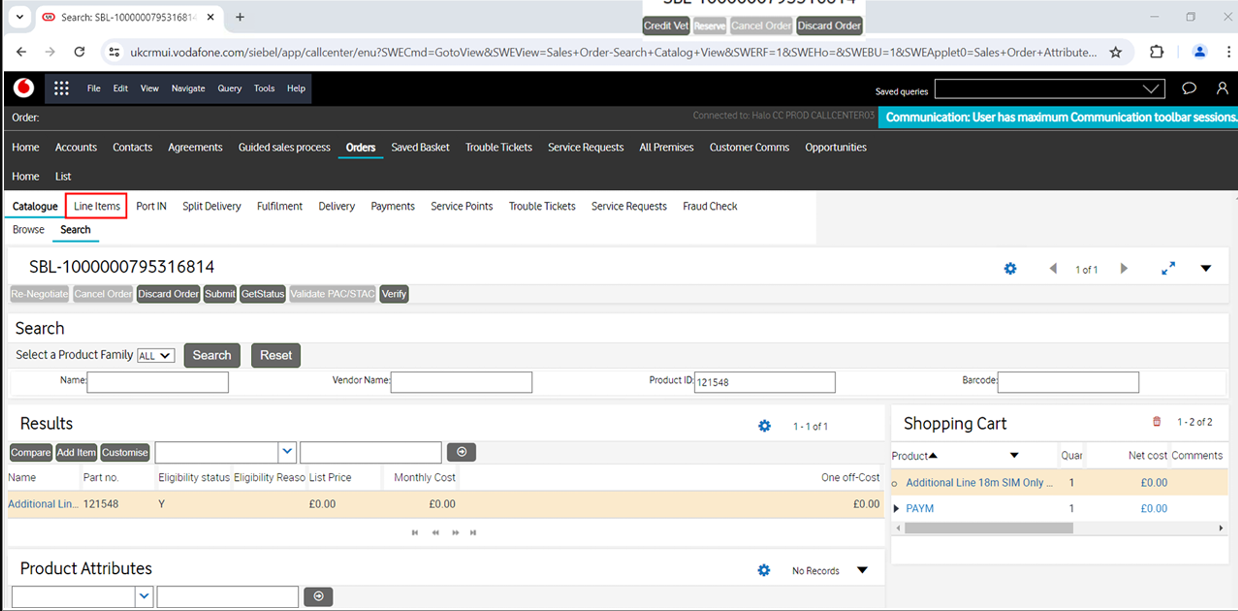This screenshot has height=611, width=1238.
Task: Open the Chrome profile avatar
Action: pyautogui.click(x=1200, y=52)
